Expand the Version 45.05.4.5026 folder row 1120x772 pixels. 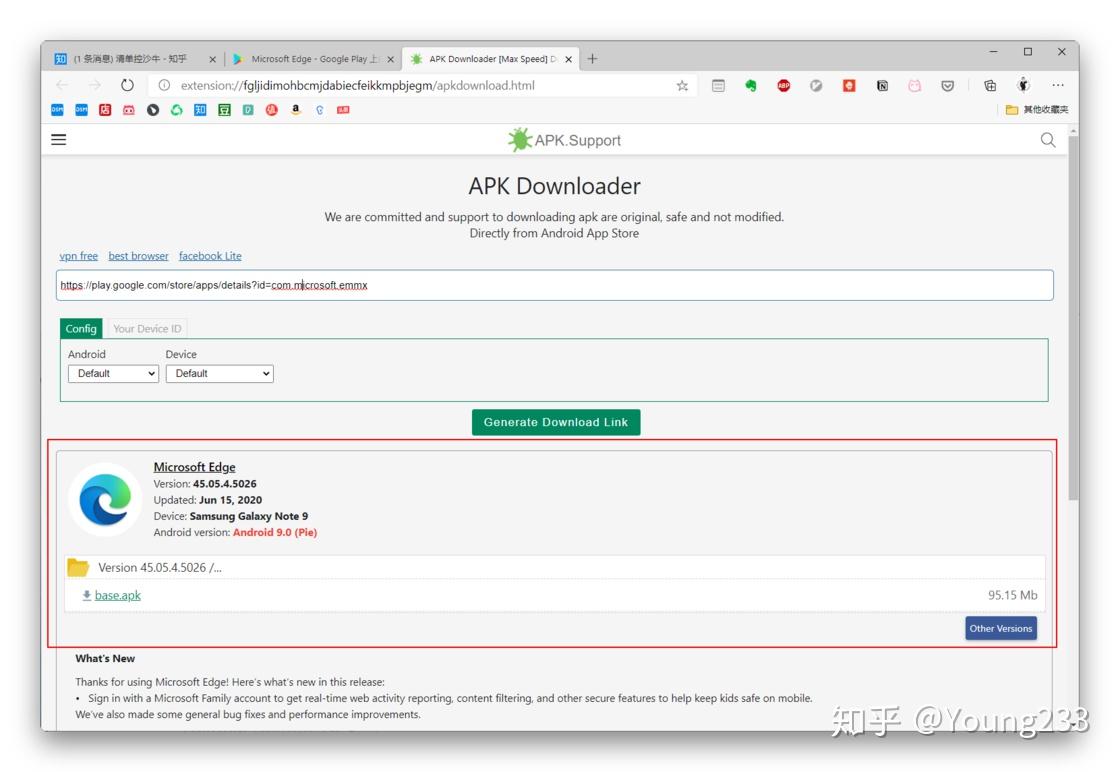pyautogui.click(x=554, y=568)
